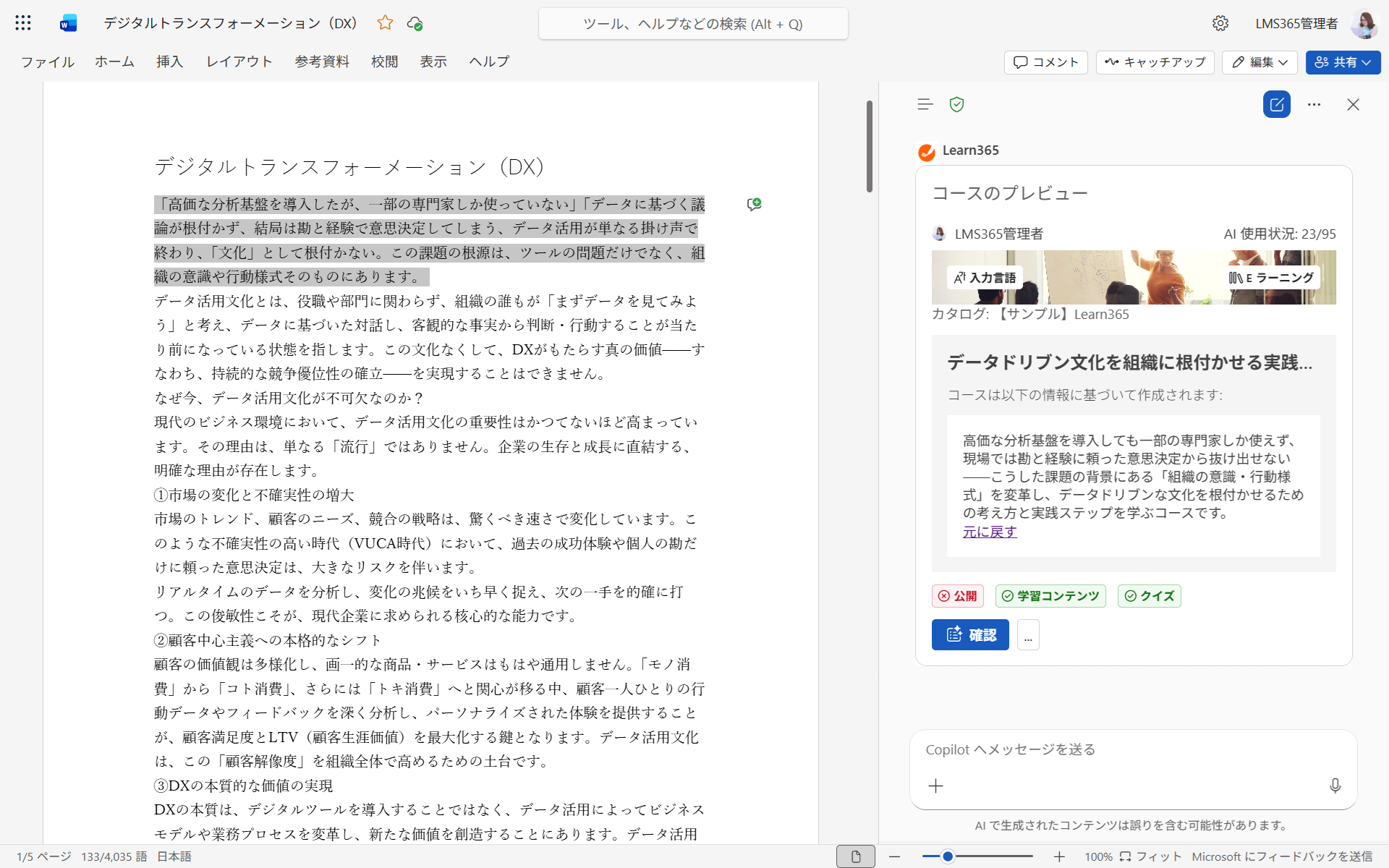Click the フィット fit-to-page button
Image resolution: width=1389 pixels, height=868 pixels.
point(1150,856)
